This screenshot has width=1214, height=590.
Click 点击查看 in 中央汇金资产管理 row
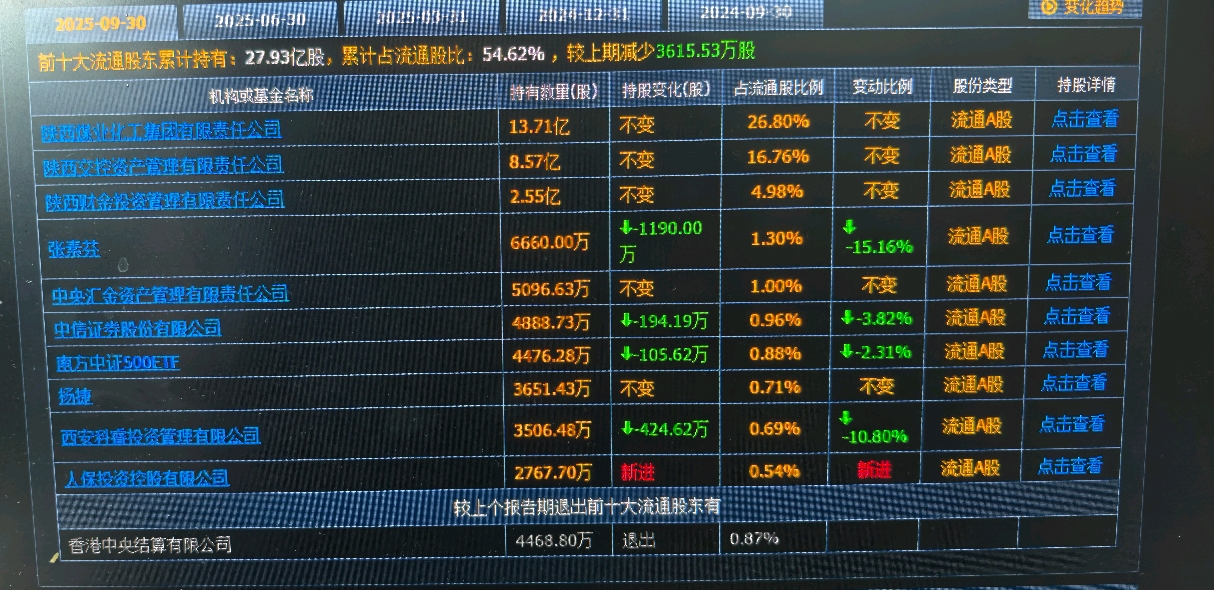[x=1078, y=283]
